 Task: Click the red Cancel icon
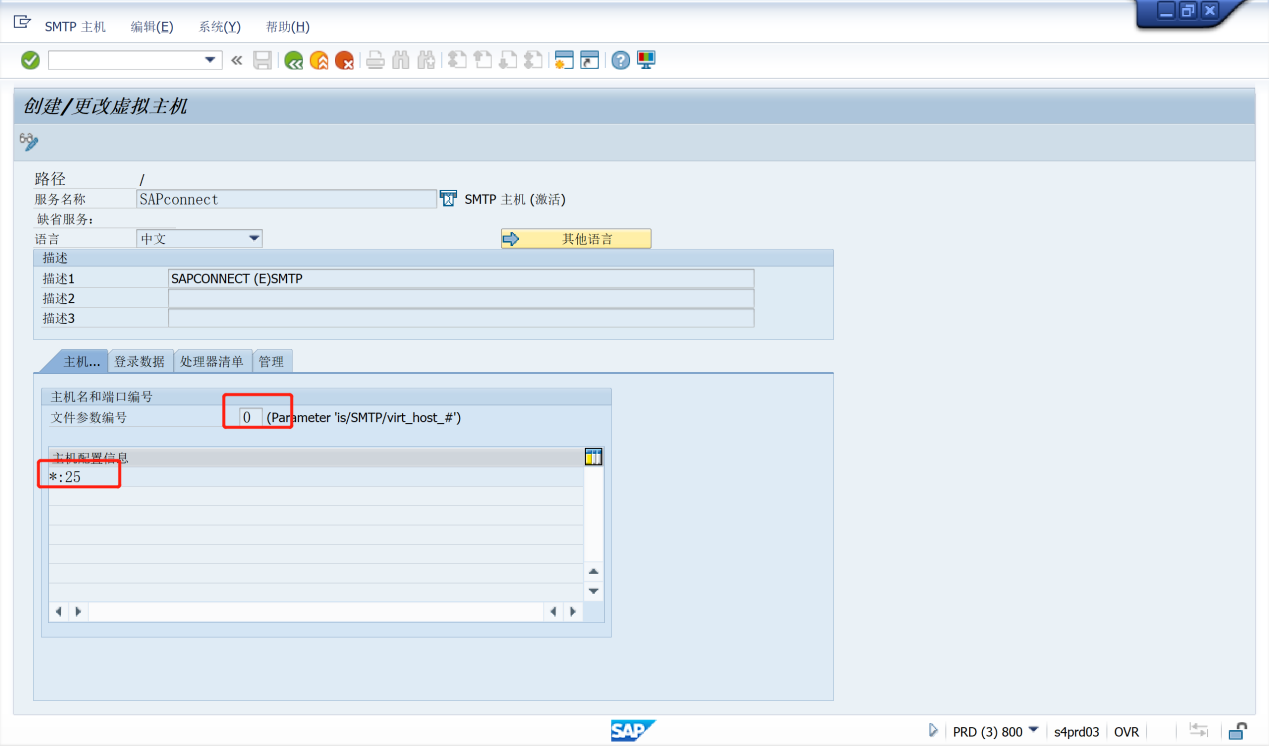click(345, 60)
